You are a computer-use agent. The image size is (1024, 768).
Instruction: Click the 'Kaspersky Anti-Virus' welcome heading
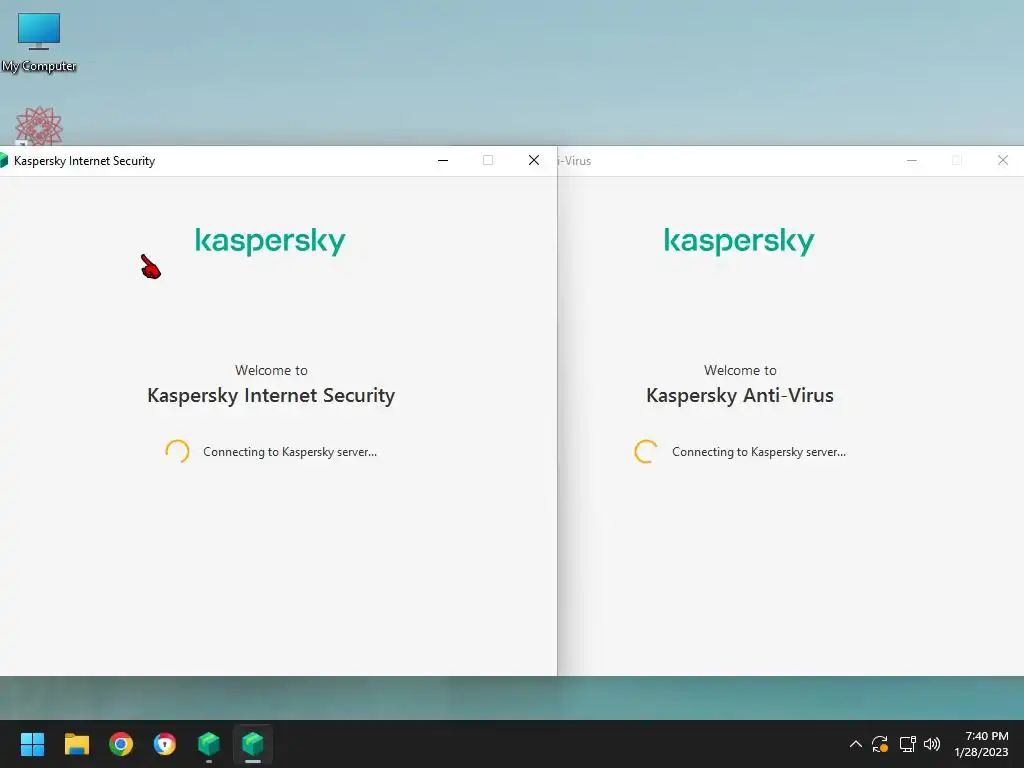(x=740, y=396)
